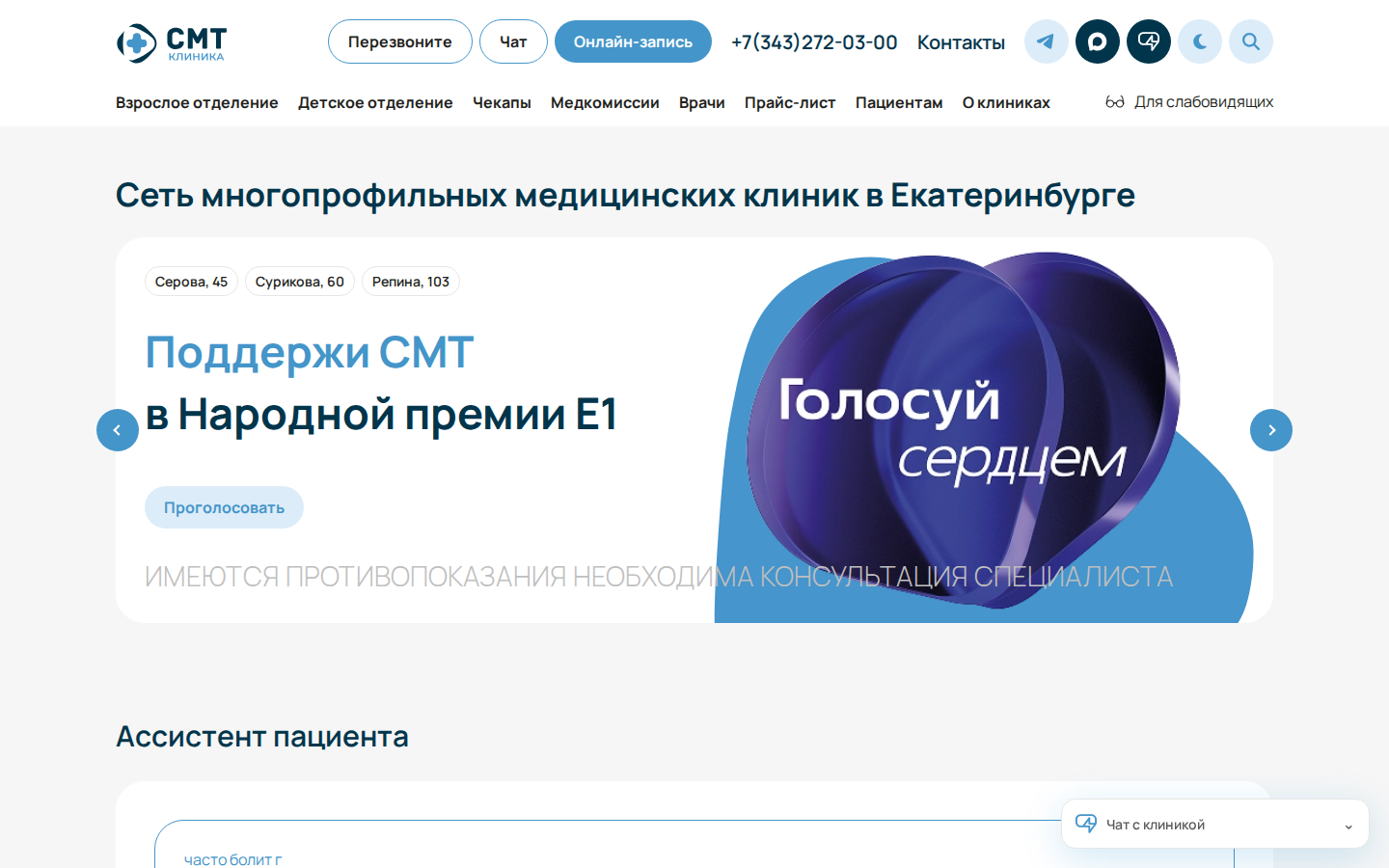The height and width of the screenshot is (868, 1389).
Task: Open site search with the magnifier icon
Action: coord(1251,41)
